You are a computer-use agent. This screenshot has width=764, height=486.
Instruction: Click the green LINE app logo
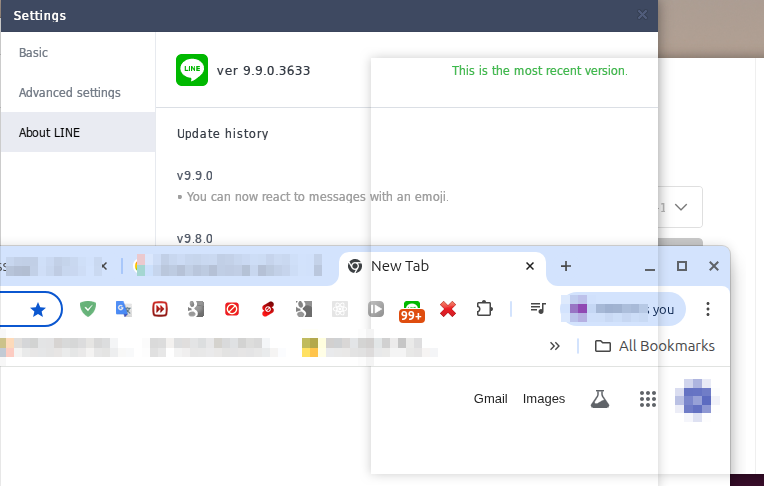pos(192,70)
